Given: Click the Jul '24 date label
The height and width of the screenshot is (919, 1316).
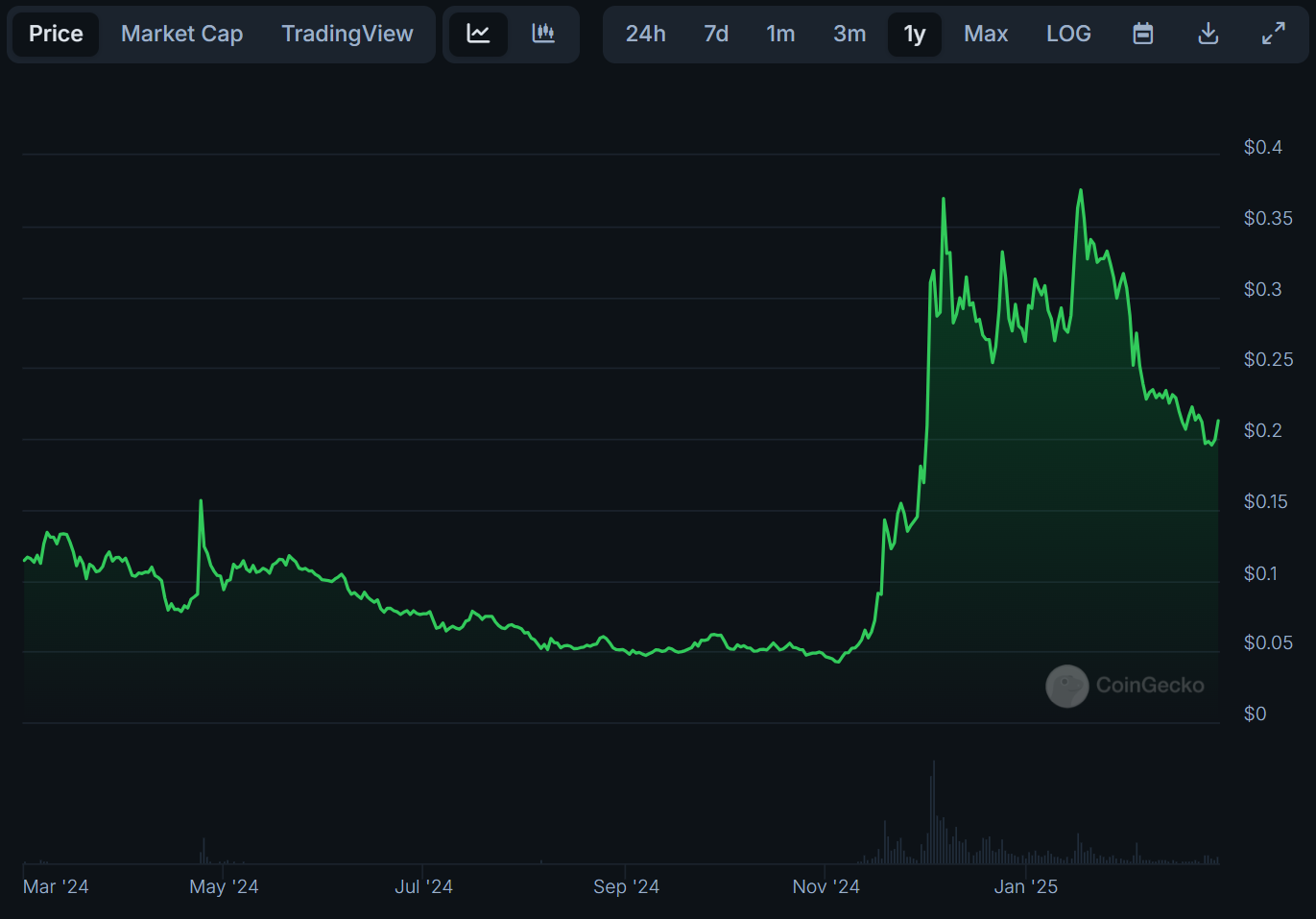Looking at the screenshot, I should tap(423, 886).
